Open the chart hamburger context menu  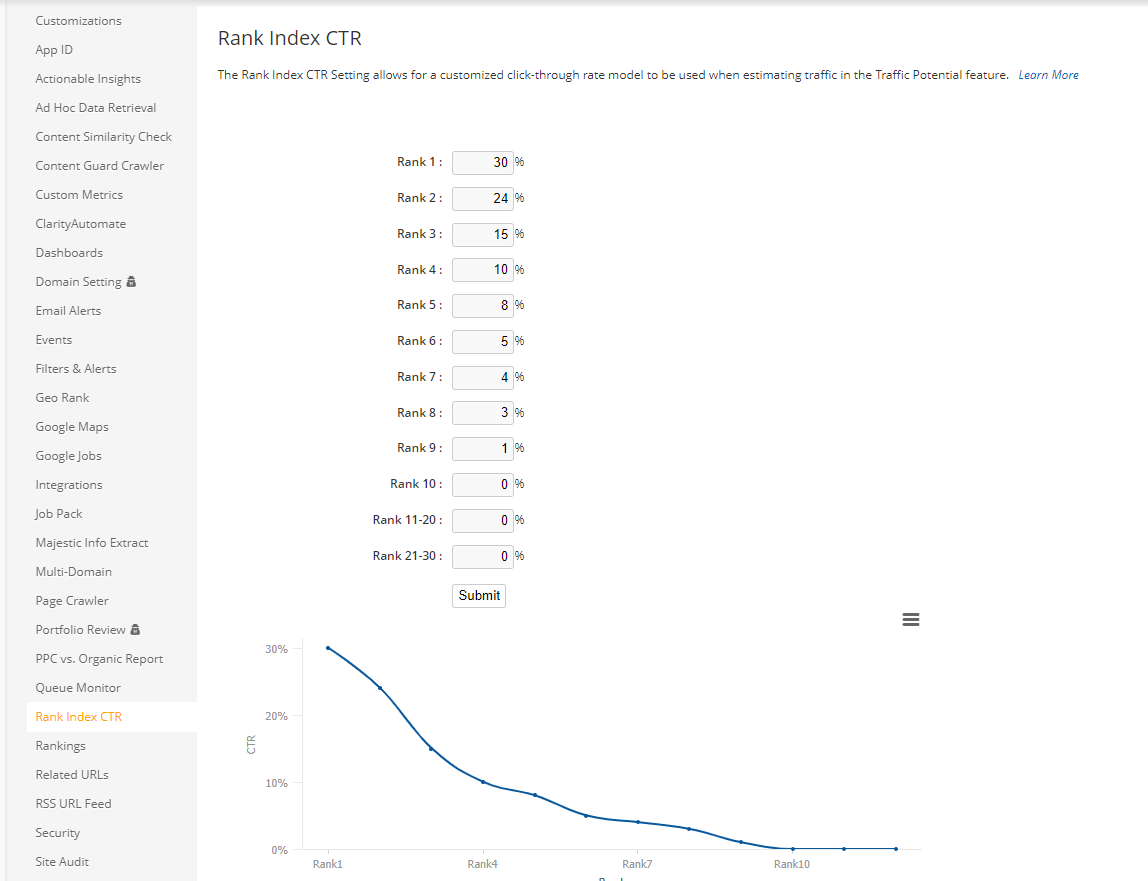(x=910, y=620)
